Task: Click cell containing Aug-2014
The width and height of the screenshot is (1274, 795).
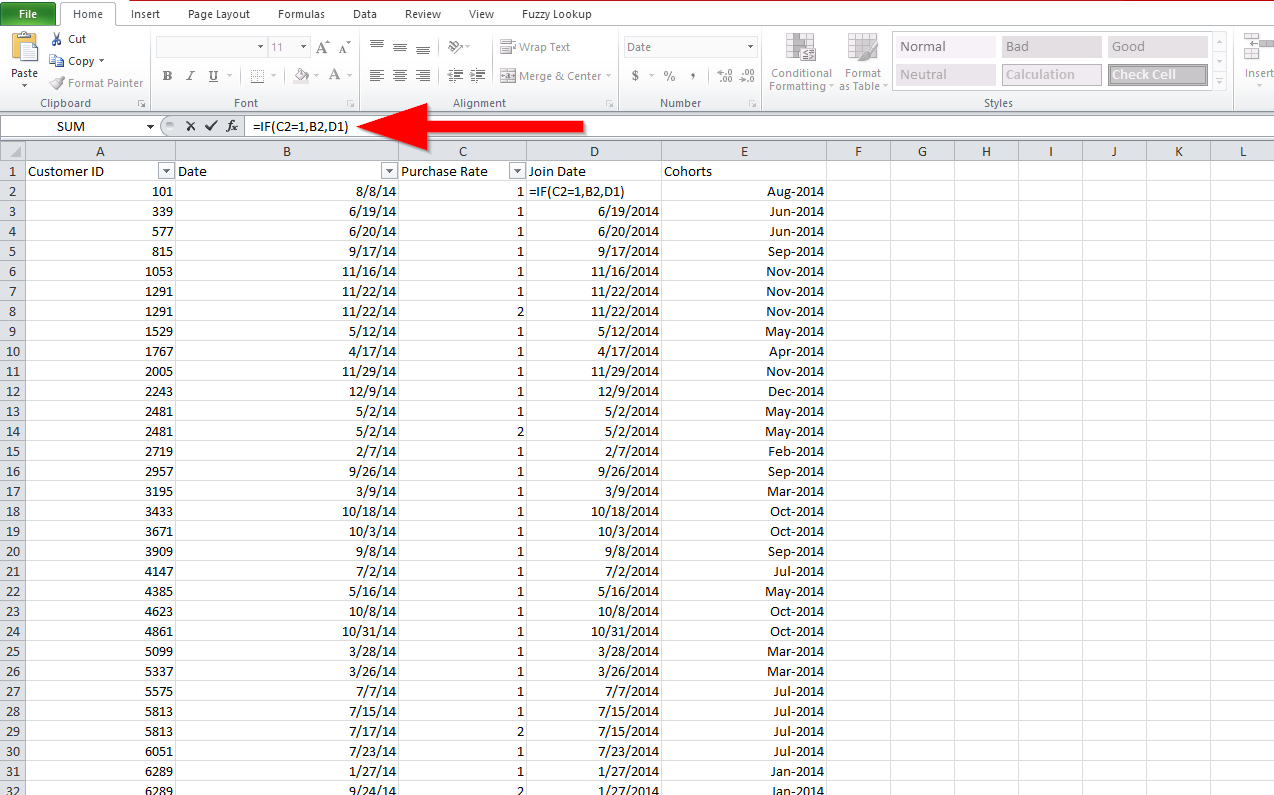Action: coord(744,191)
